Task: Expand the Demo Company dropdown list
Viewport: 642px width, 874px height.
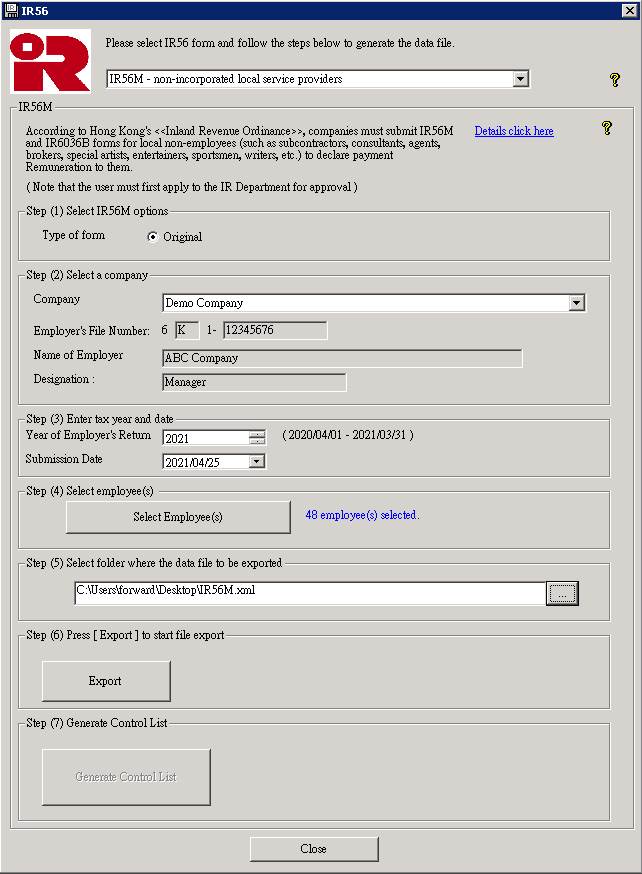Action: tap(576, 303)
